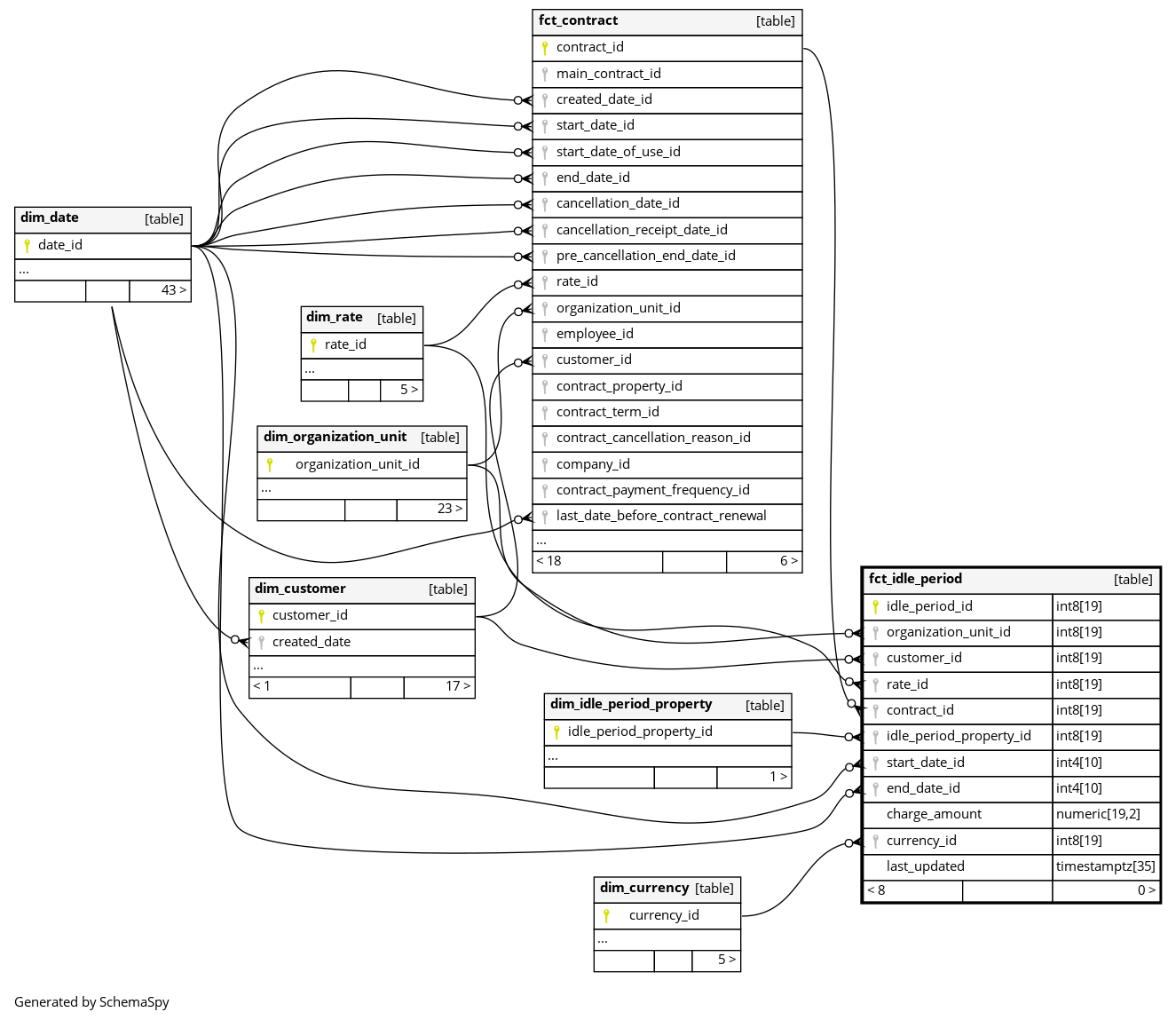Click the yellow key icon beside idle_period_id

[x=875, y=607]
